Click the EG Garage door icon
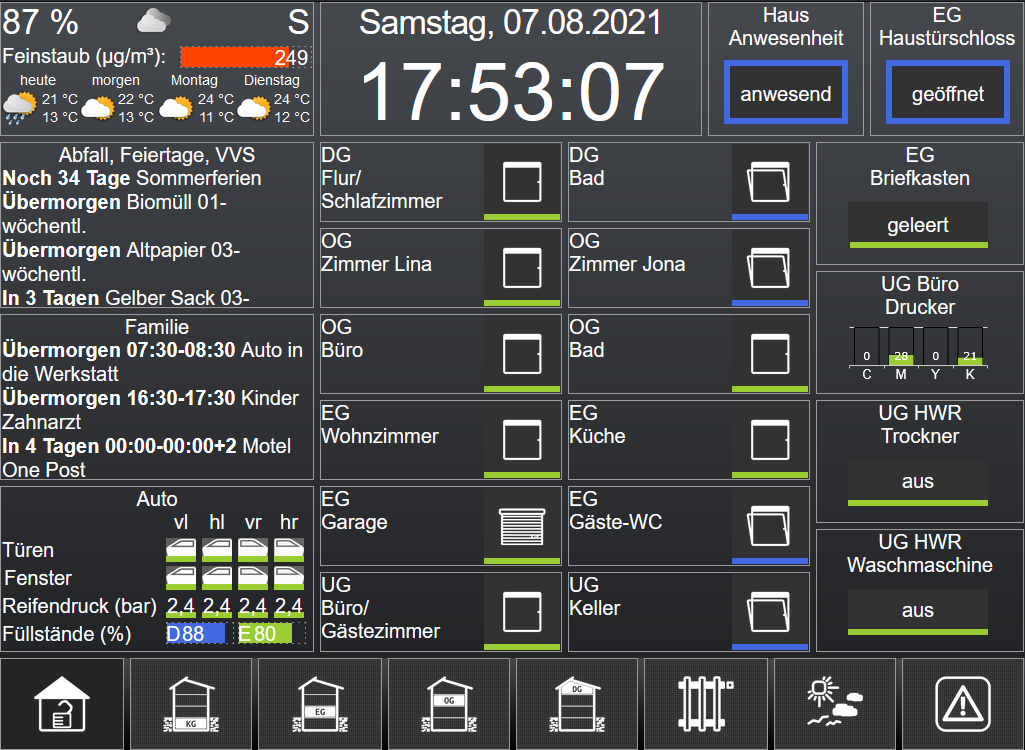 521,524
